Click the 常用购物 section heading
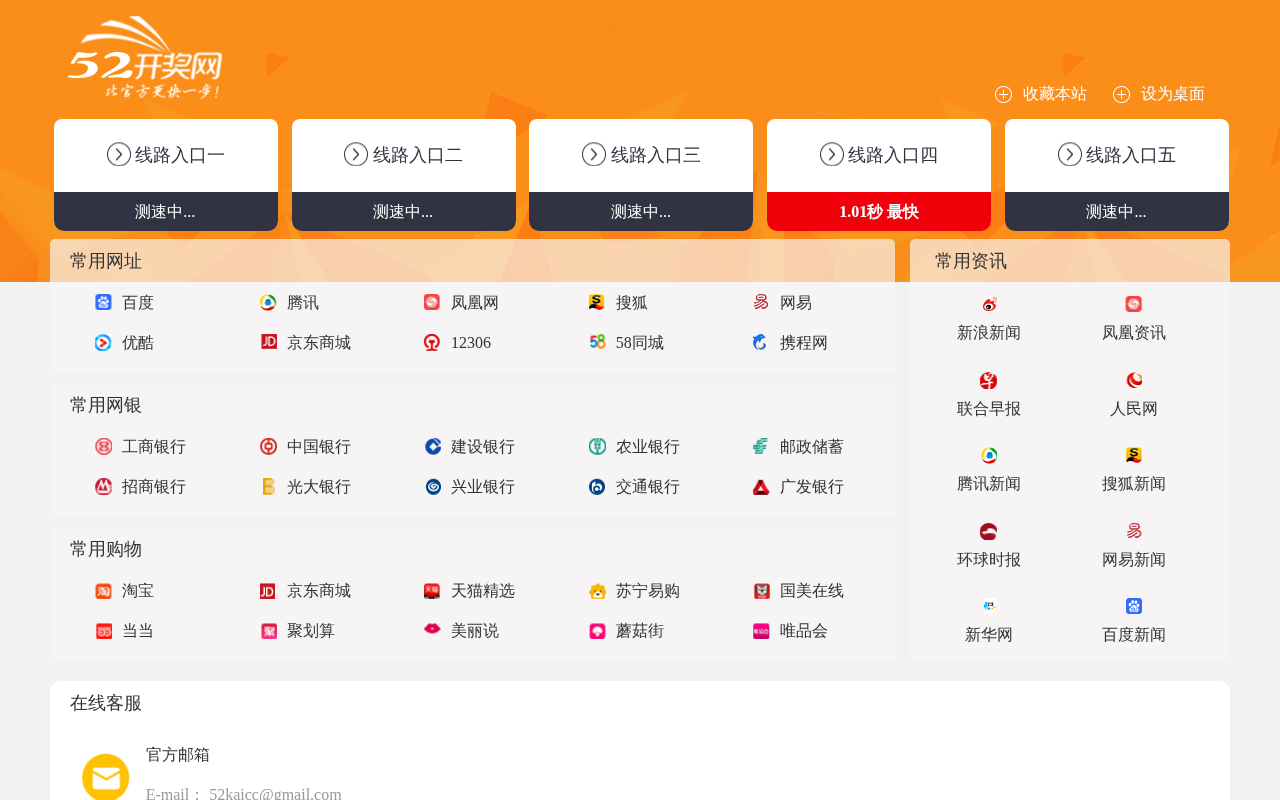 [x=106, y=549]
